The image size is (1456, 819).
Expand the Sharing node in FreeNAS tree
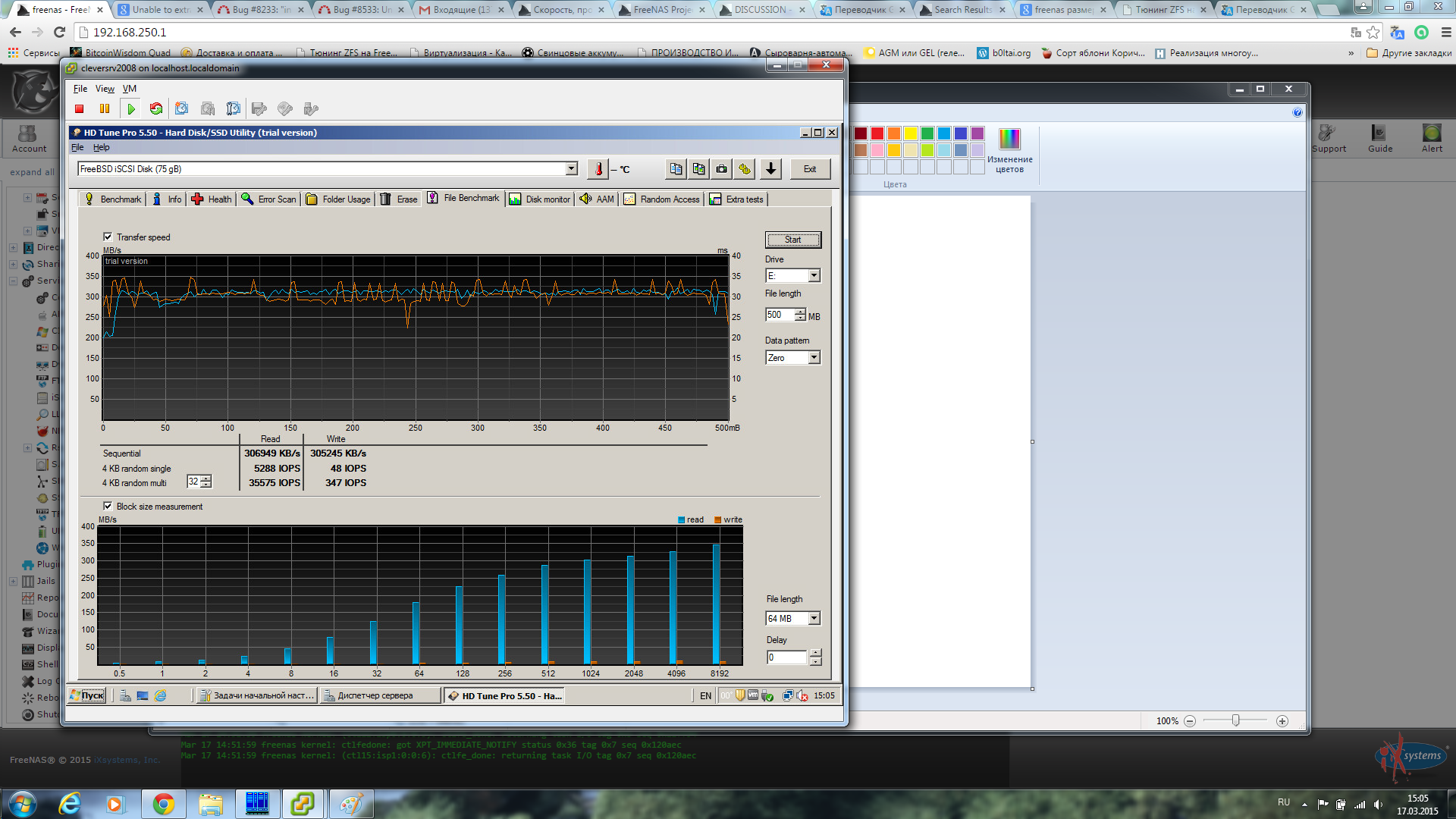coord(13,264)
